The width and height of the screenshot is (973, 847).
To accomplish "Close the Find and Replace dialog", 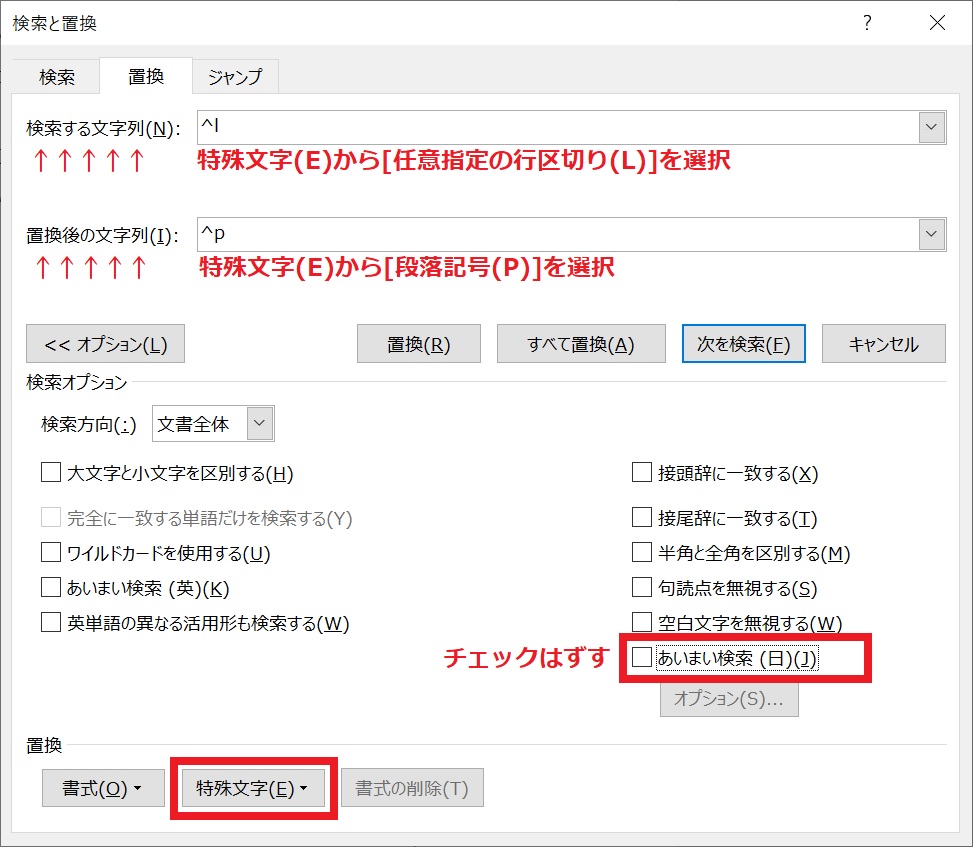I will coord(936,23).
